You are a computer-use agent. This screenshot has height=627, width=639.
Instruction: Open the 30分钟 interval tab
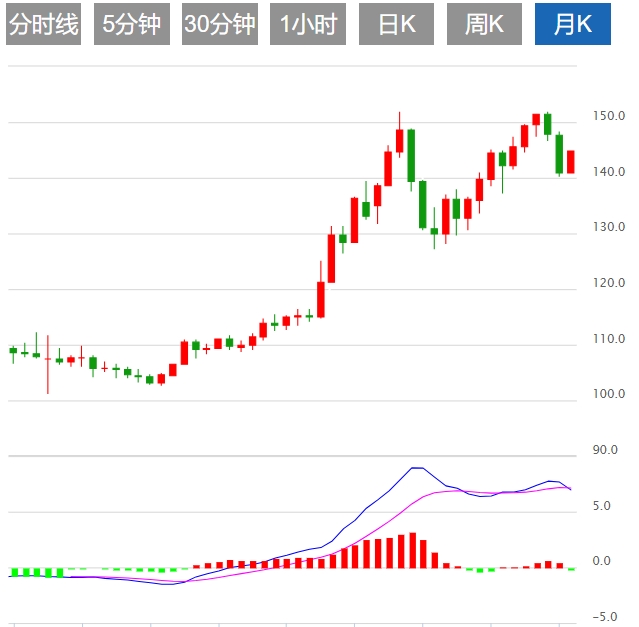click(x=219, y=25)
